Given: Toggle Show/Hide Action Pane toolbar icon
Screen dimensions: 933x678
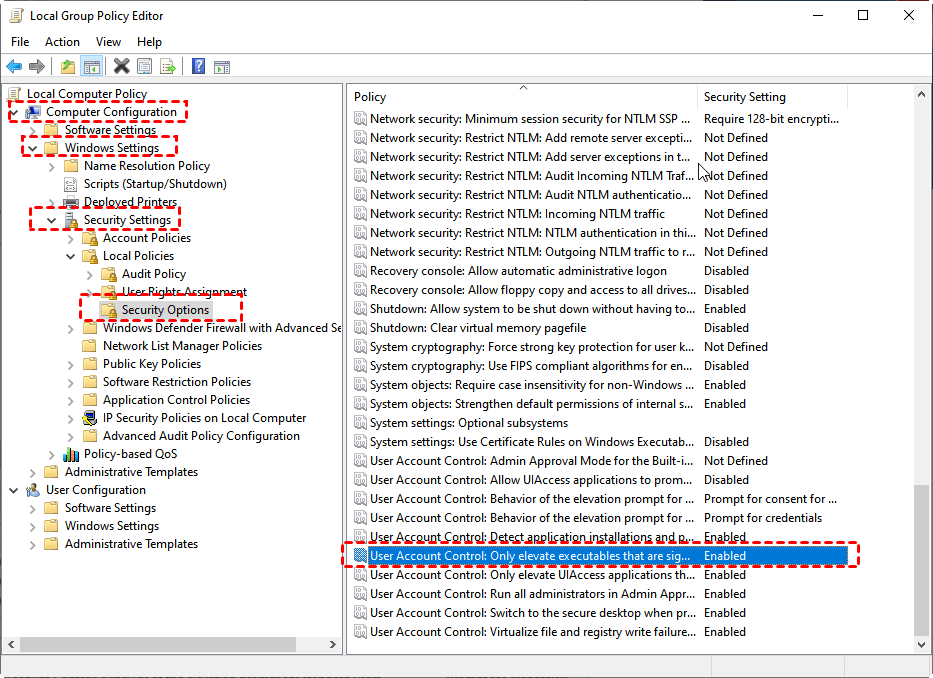Looking at the screenshot, I should point(222,67).
